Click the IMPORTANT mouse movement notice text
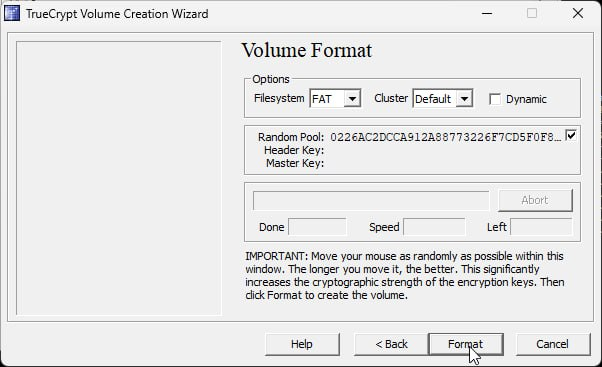The height and width of the screenshot is (367, 602). 405,276
